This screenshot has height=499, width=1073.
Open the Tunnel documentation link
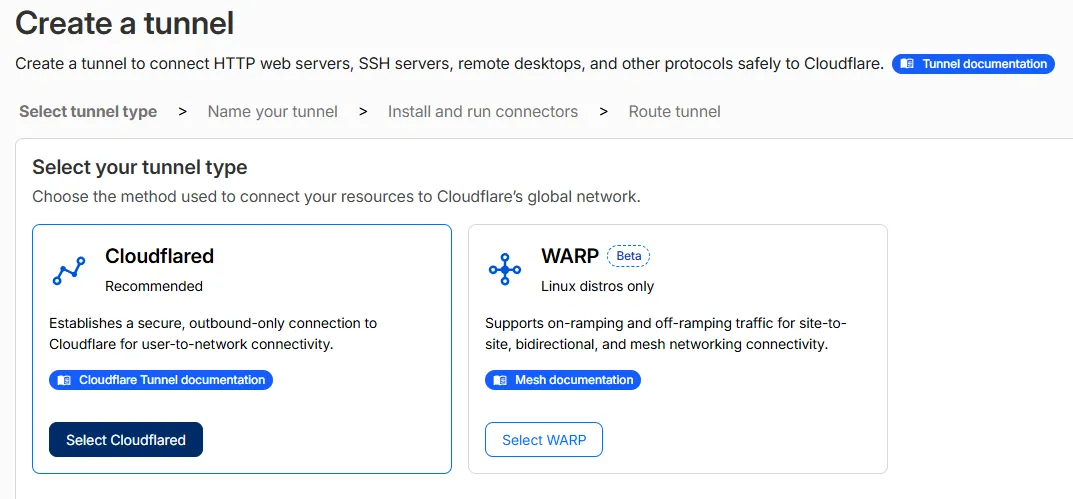(973, 64)
